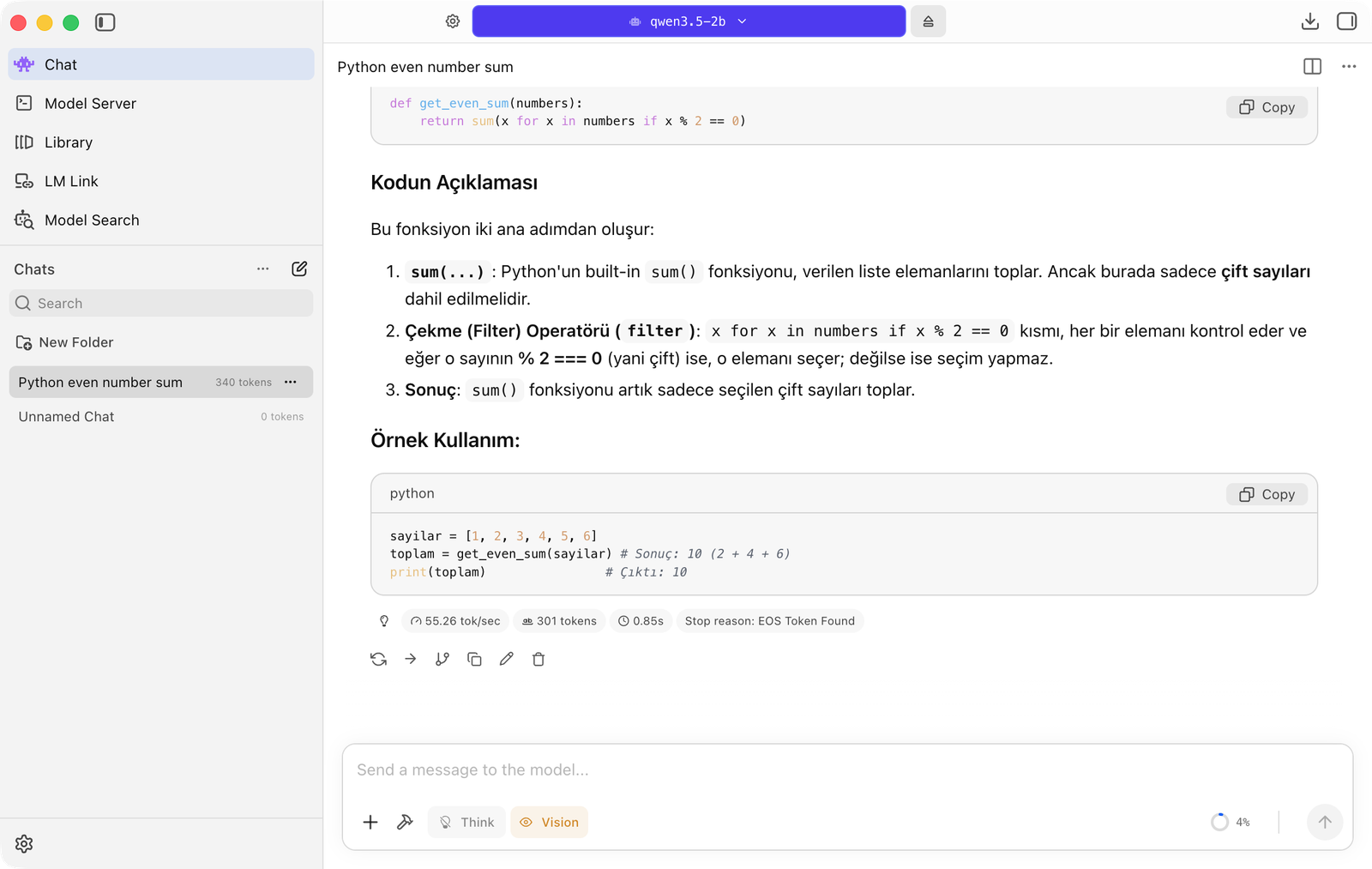Split the chat view
Image resolution: width=1372 pixels, height=869 pixels.
(1312, 66)
